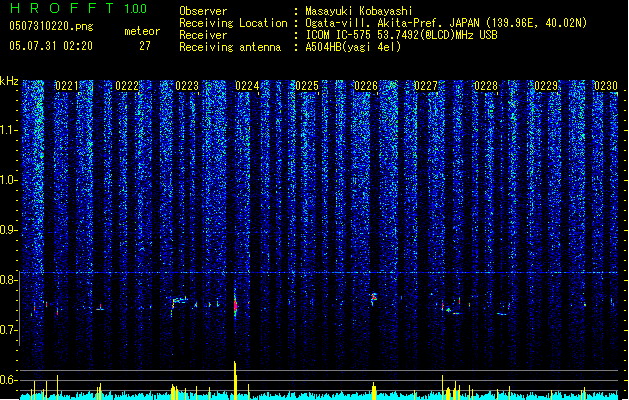Click the 0.6 kHz axis tick label

pos(8,380)
